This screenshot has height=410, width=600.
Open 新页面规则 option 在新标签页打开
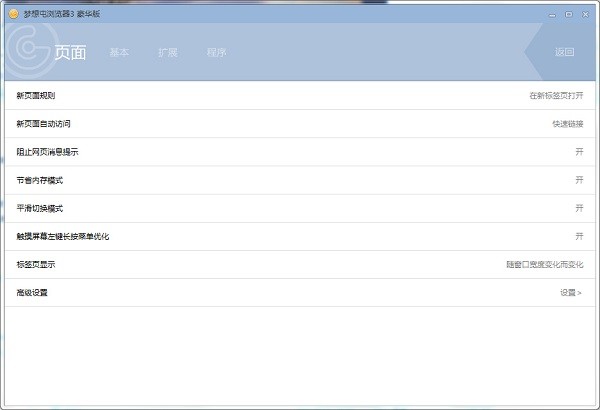[556, 96]
